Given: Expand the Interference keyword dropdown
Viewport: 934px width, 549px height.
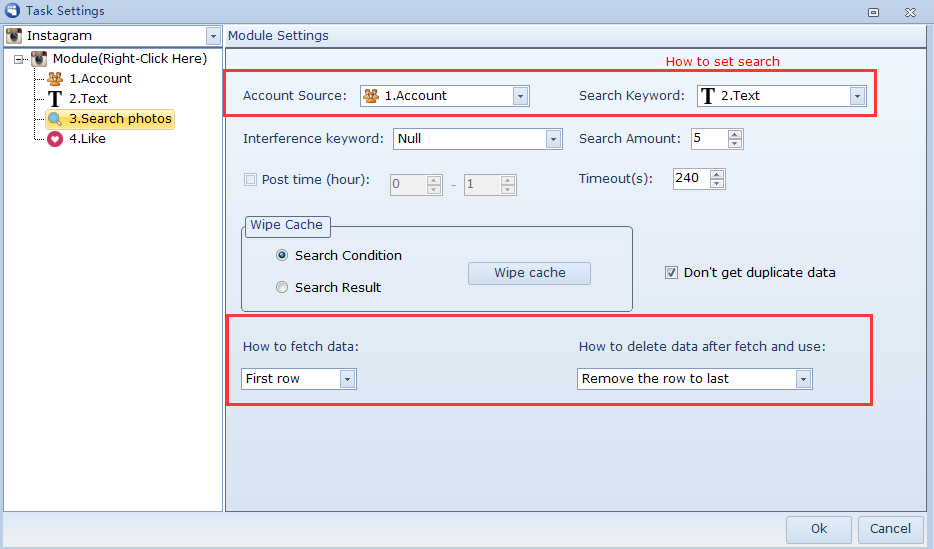Looking at the screenshot, I should (x=553, y=139).
